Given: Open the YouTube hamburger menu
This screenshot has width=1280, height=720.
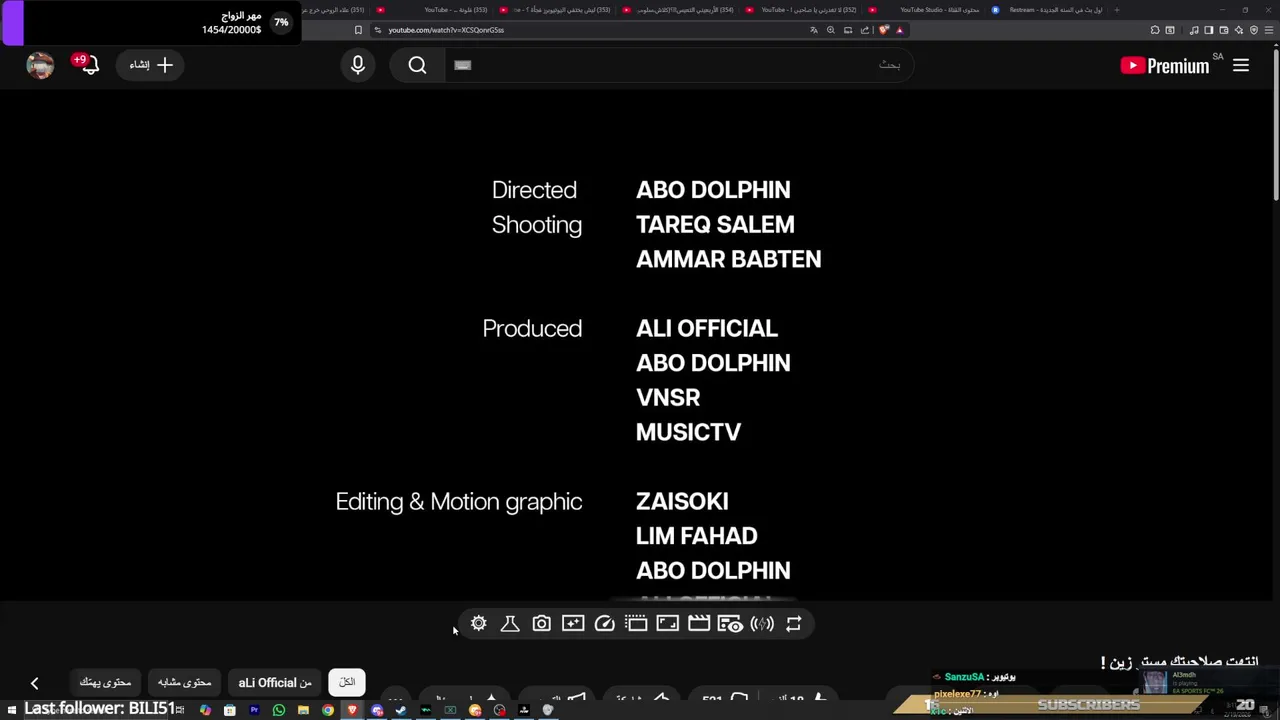Looking at the screenshot, I should pos(1241,65).
